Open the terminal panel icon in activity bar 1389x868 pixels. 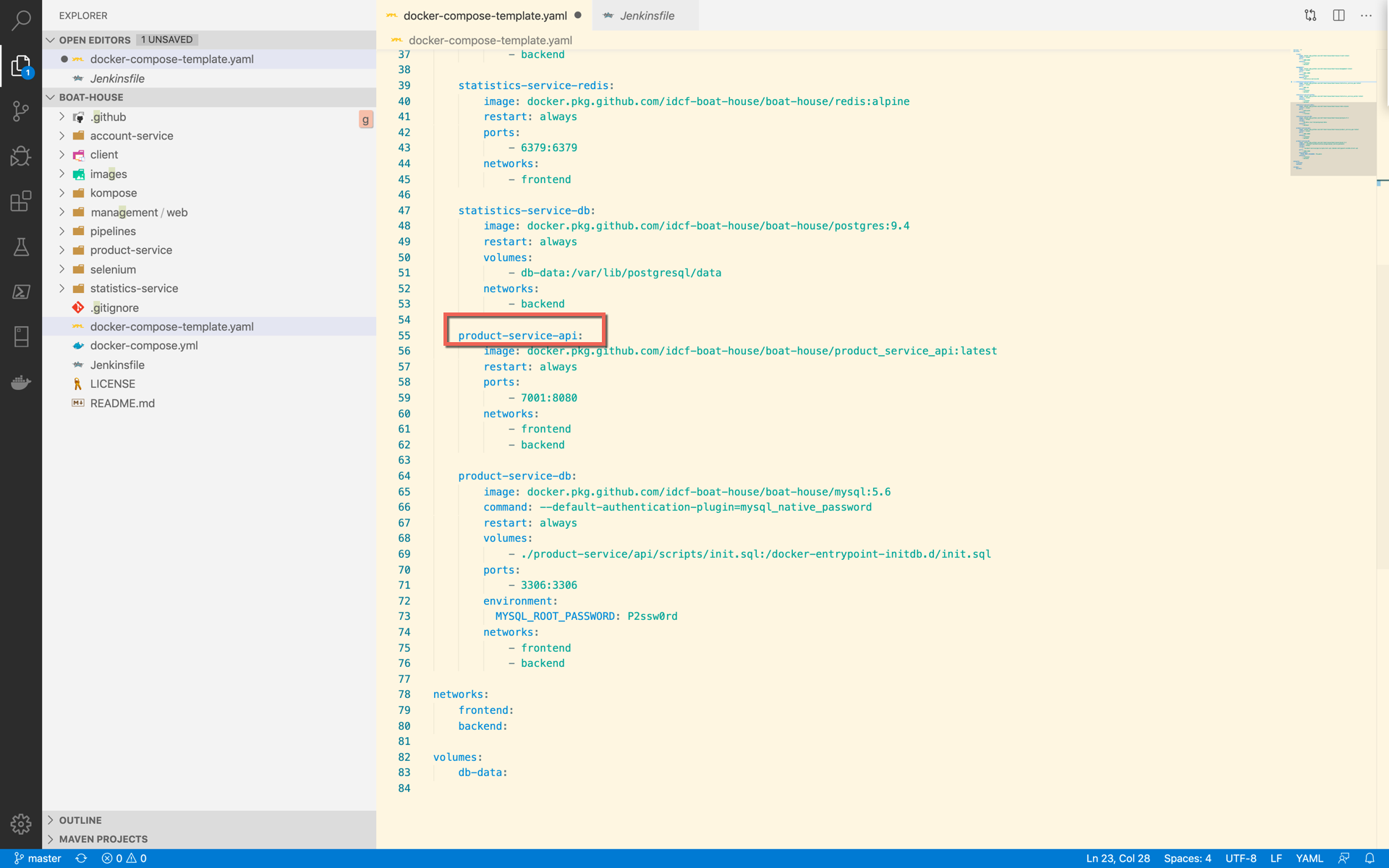point(21,292)
